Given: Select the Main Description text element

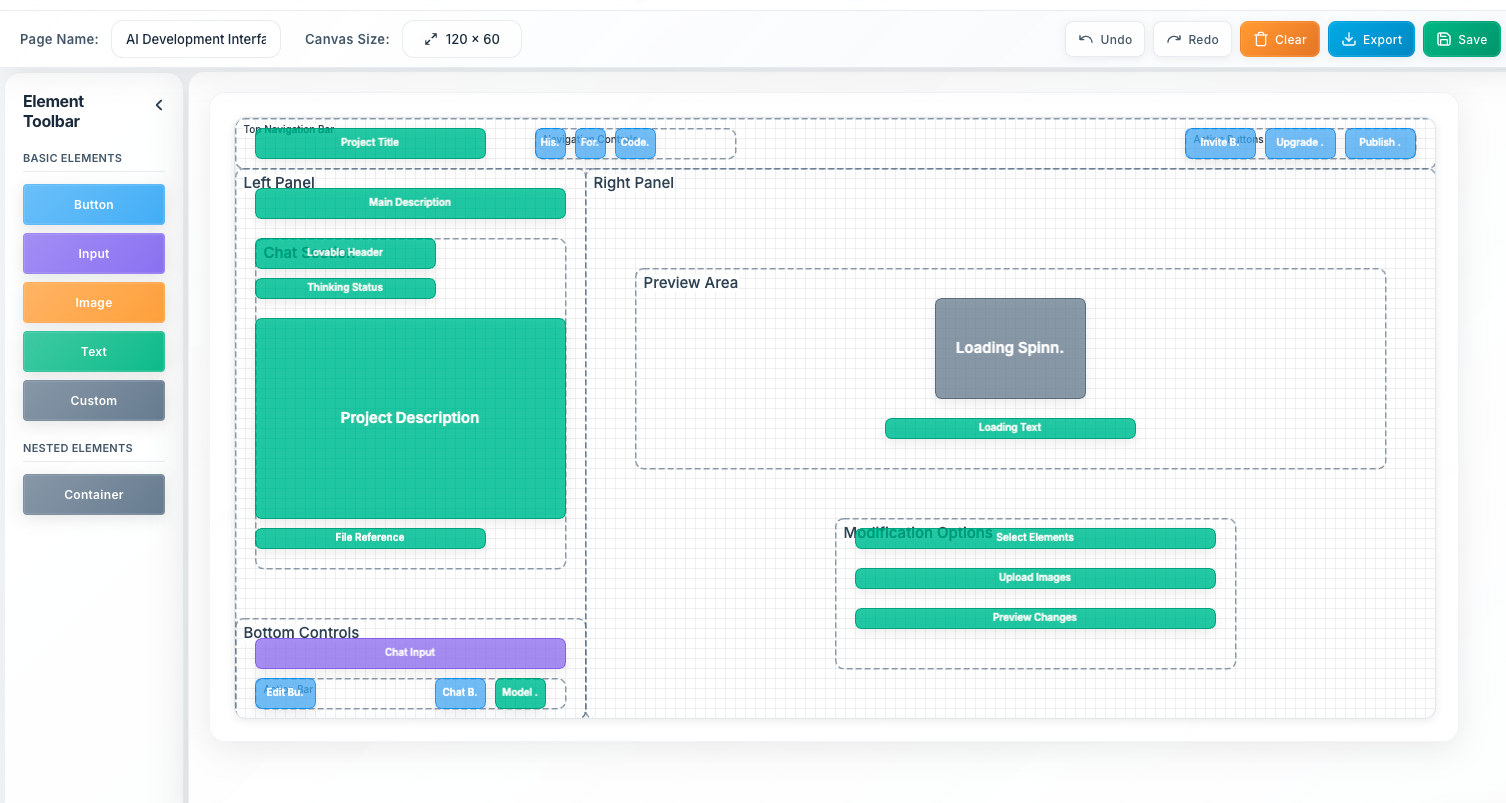Looking at the screenshot, I should (x=410, y=203).
